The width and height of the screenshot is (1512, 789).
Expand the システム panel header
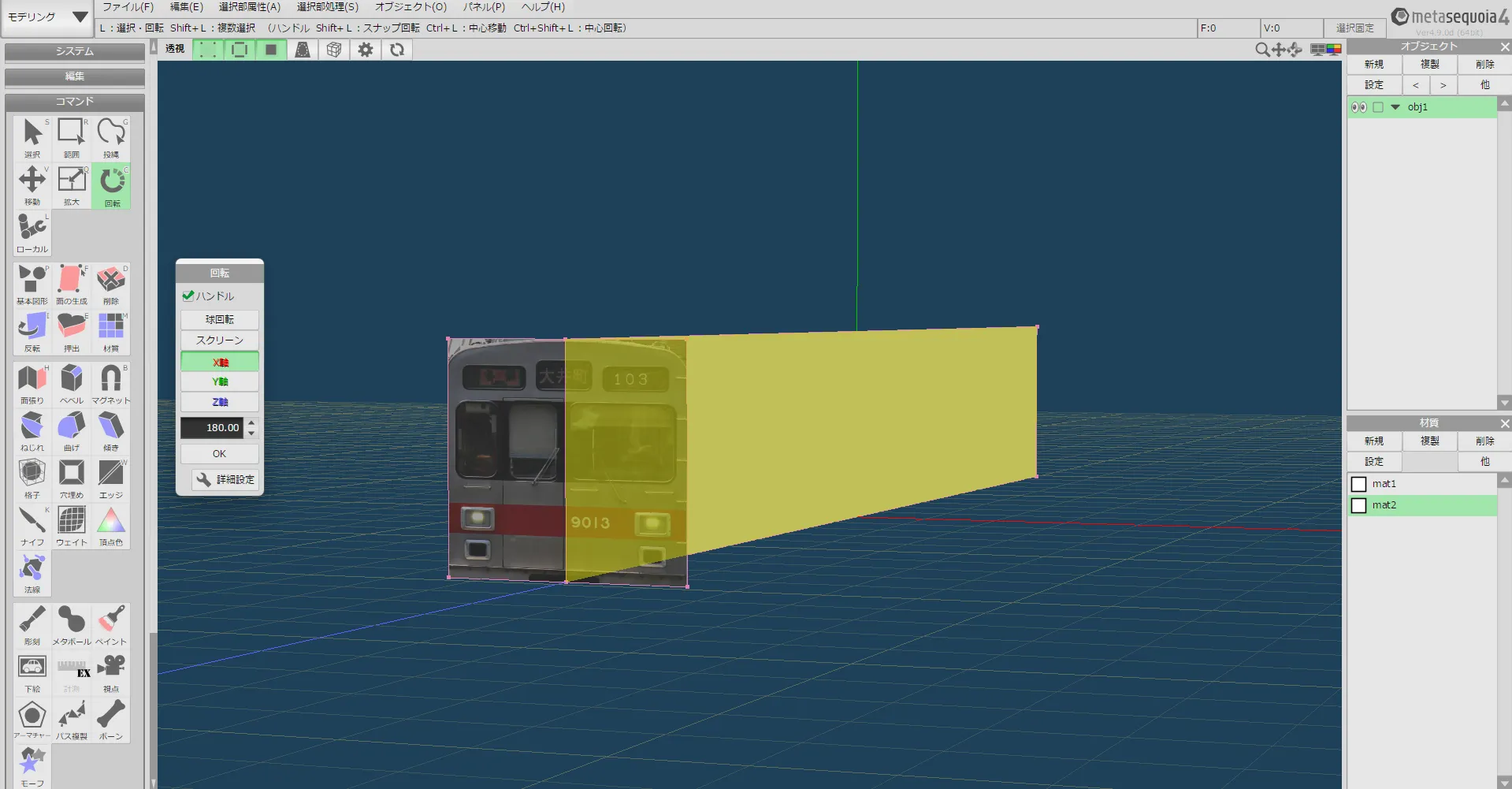[75, 51]
